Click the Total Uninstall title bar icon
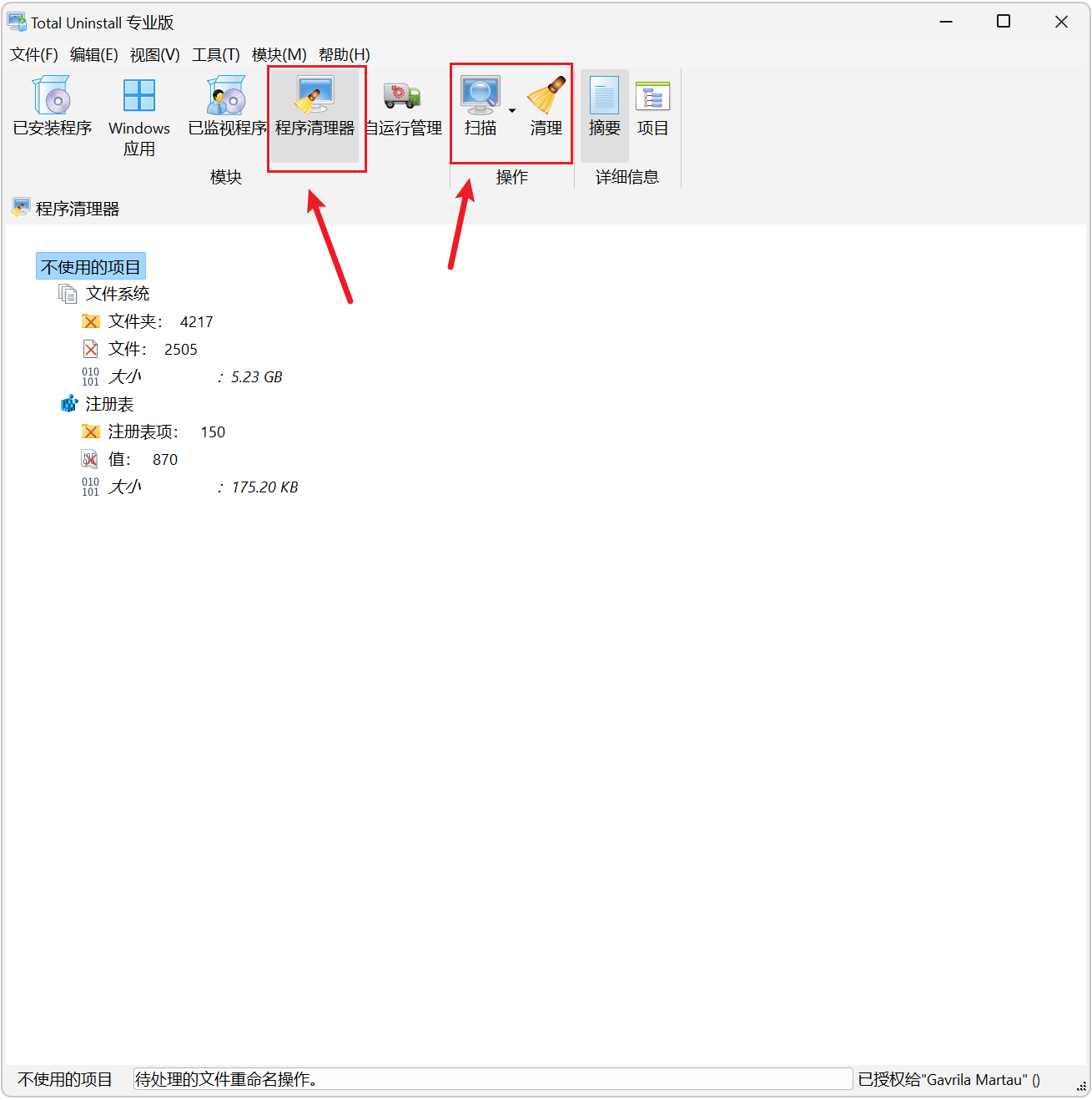 point(17,22)
